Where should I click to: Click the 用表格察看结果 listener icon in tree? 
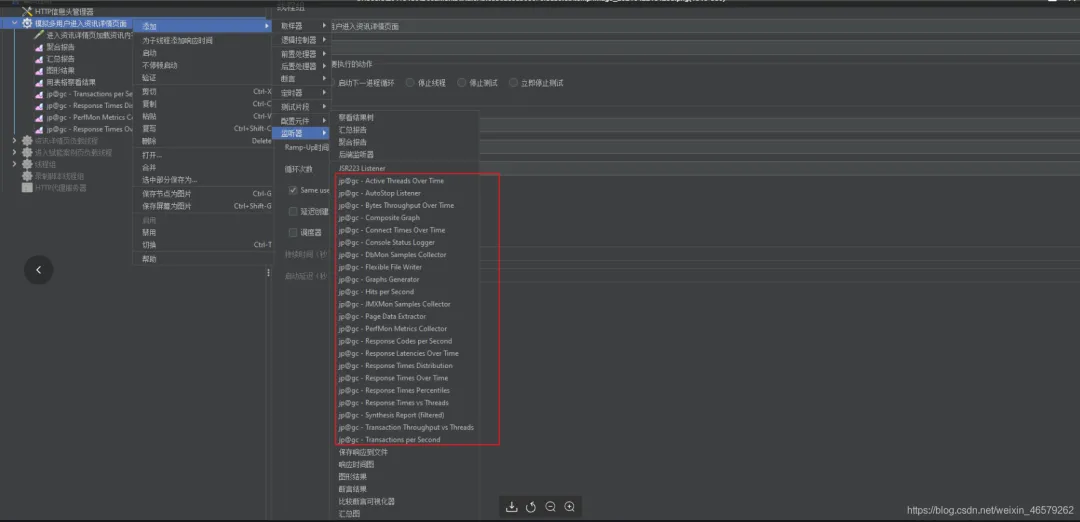39,82
